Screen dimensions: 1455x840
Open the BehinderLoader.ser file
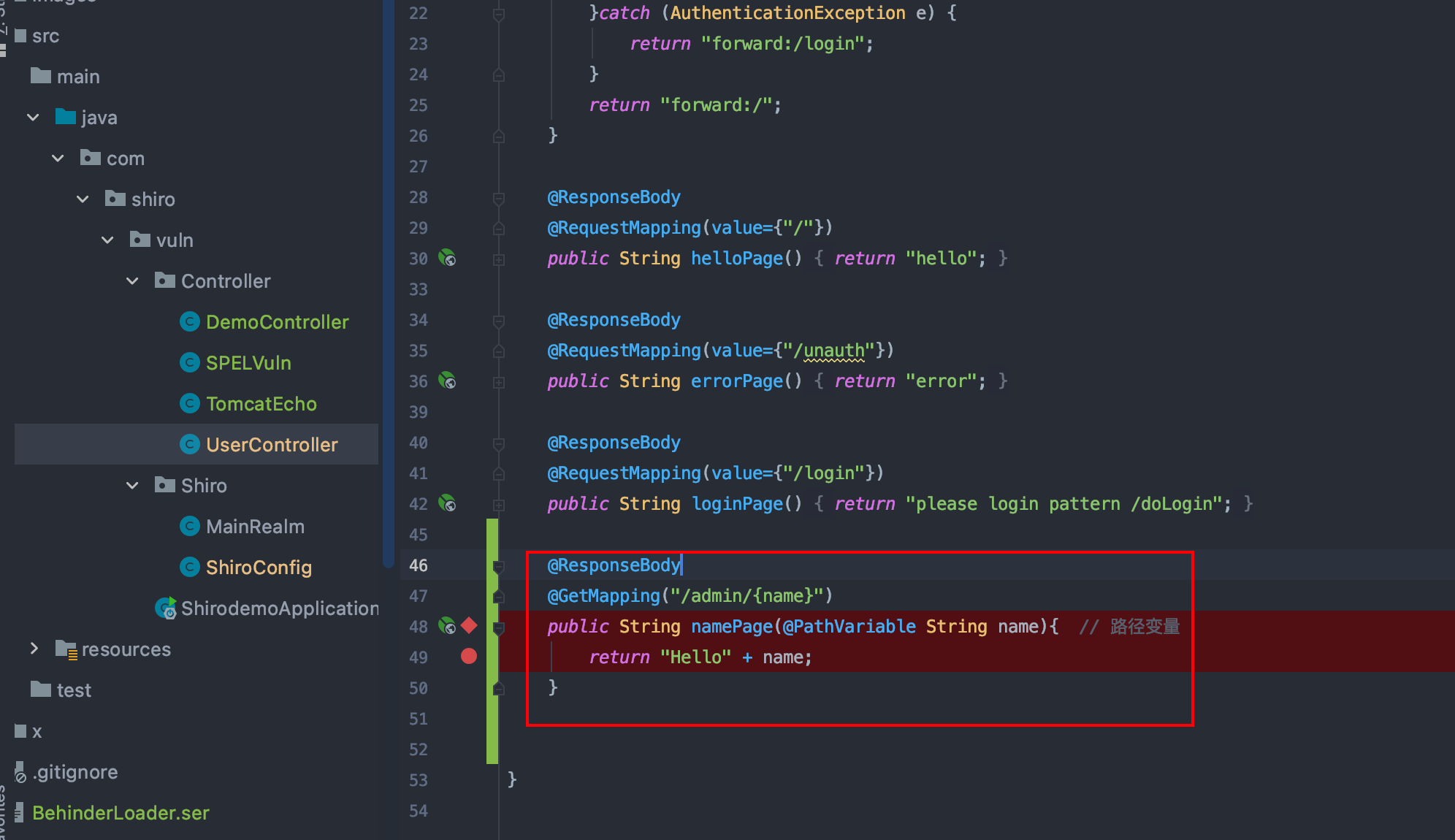pos(121,813)
